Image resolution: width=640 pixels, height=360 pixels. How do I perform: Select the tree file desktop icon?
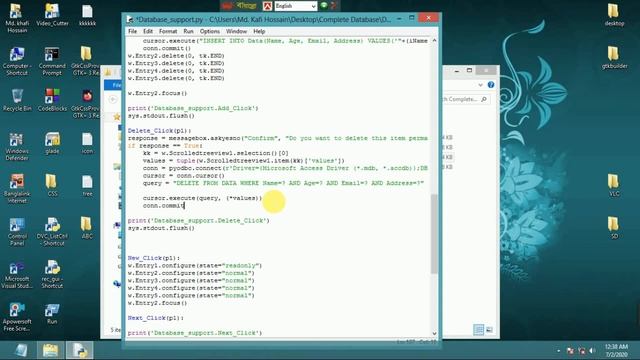click(x=87, y=186)
